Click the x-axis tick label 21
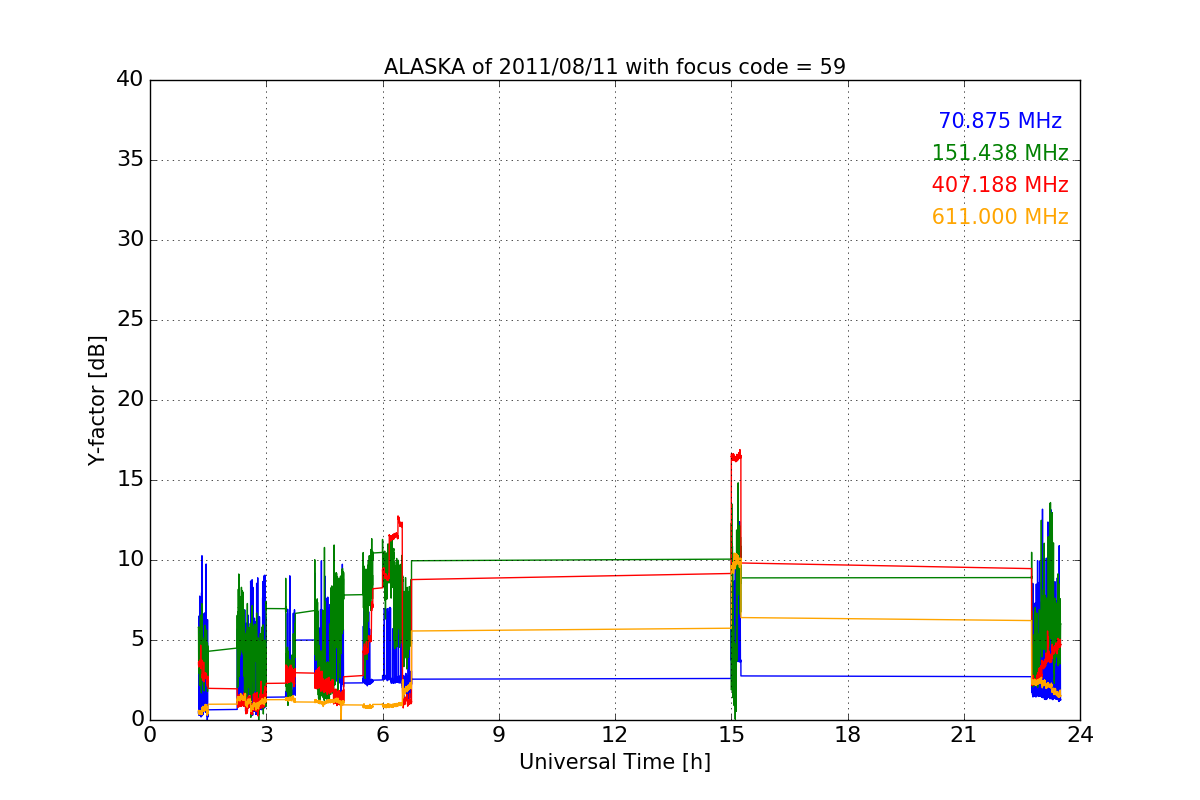Screen dimensions: 1200x800 coord(964,734)
